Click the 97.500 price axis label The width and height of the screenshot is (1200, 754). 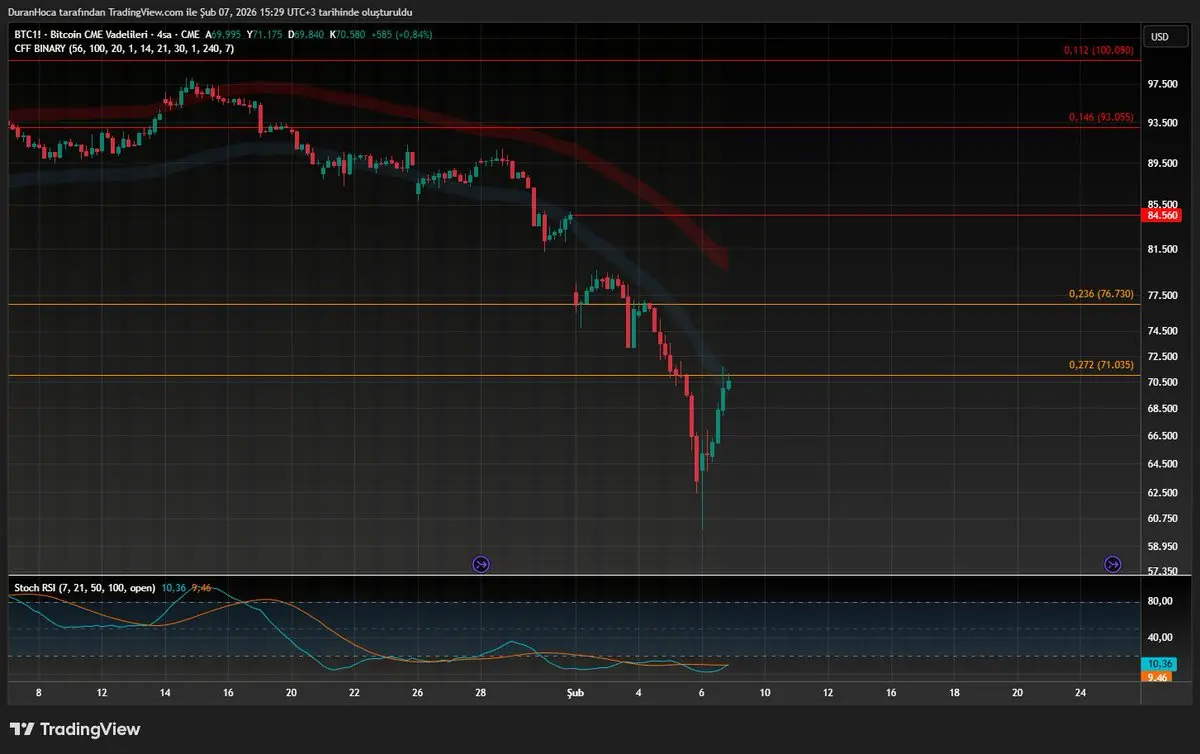[x=1162, y=84]
